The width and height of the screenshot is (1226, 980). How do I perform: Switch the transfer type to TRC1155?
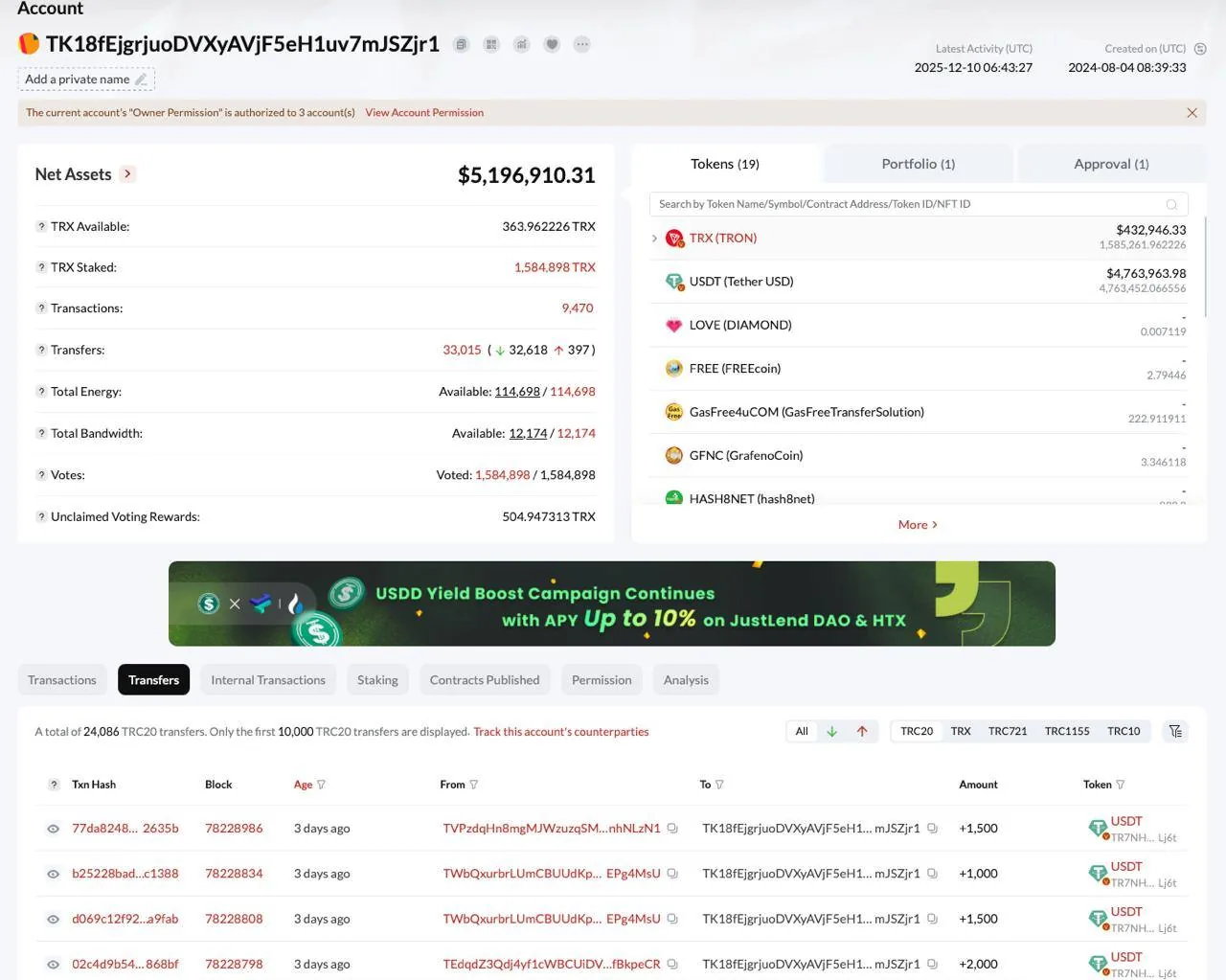(1067, 732)
